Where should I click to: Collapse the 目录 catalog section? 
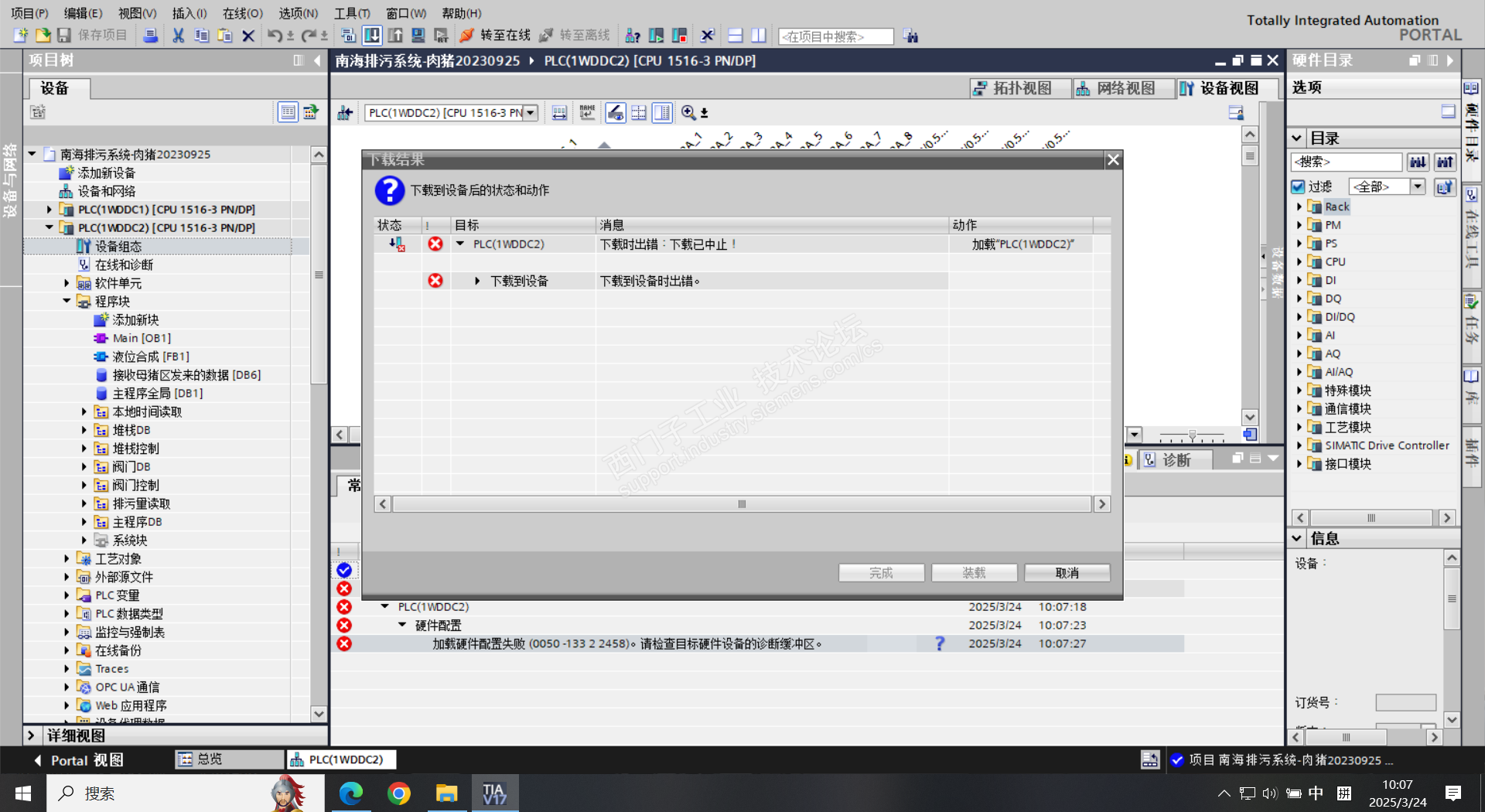click(x=1297, y=138)
